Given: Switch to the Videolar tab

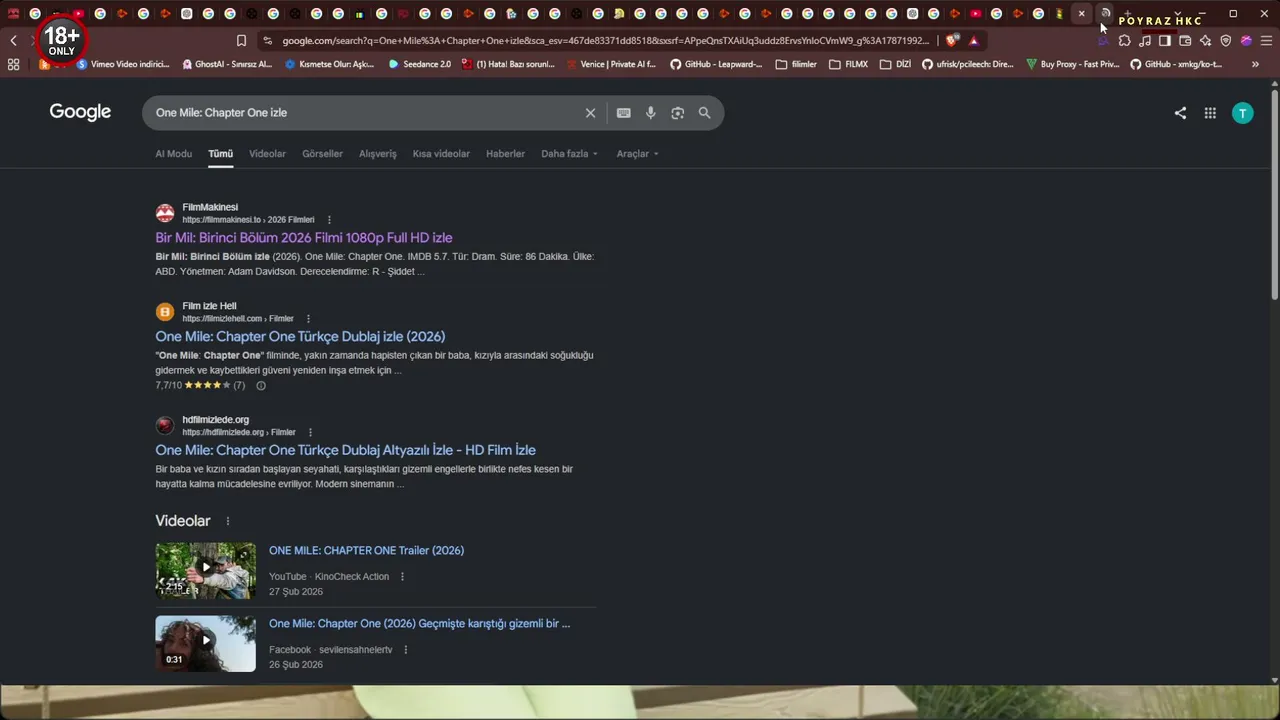Looking at the screenshot, I should tap(267, 154).
